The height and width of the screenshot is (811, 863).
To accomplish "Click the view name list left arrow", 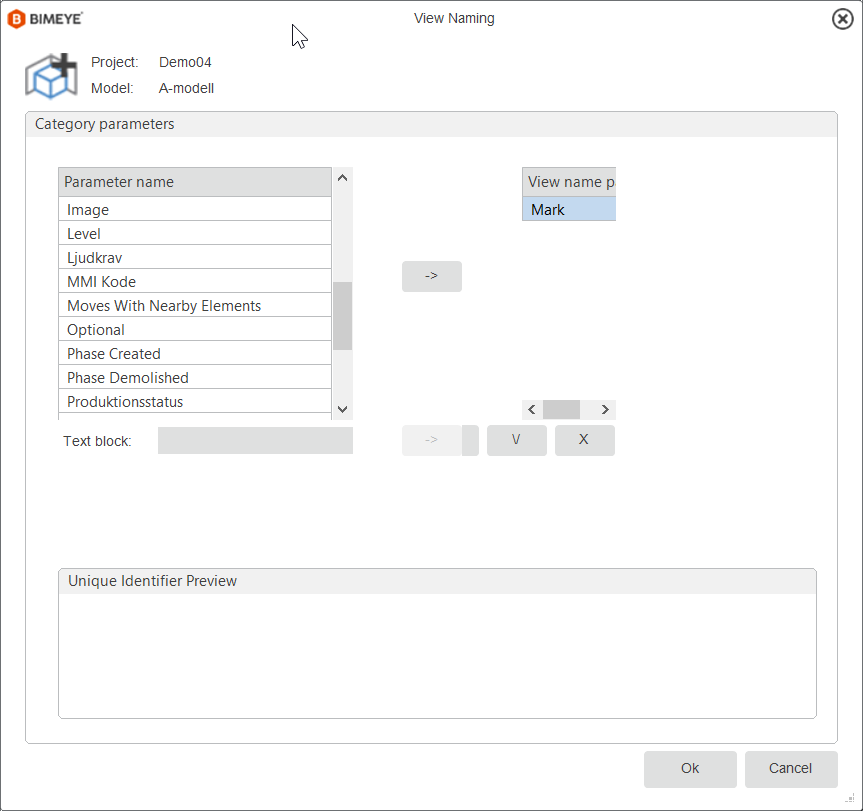I will 532,410.
